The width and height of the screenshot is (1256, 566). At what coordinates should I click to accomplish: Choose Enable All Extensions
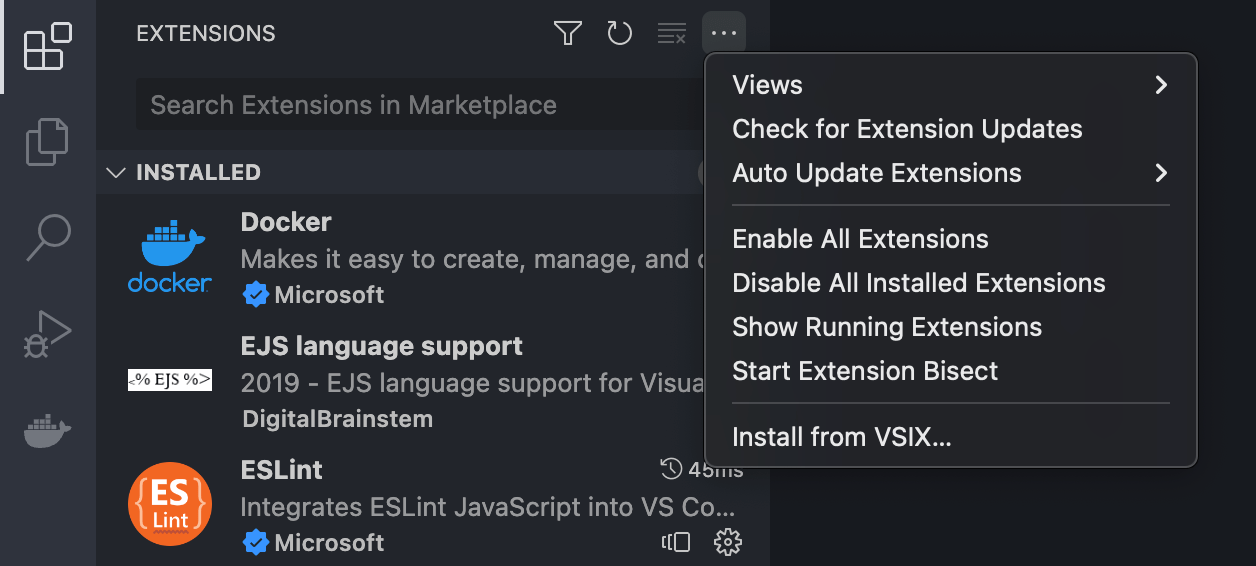(860, 239)
